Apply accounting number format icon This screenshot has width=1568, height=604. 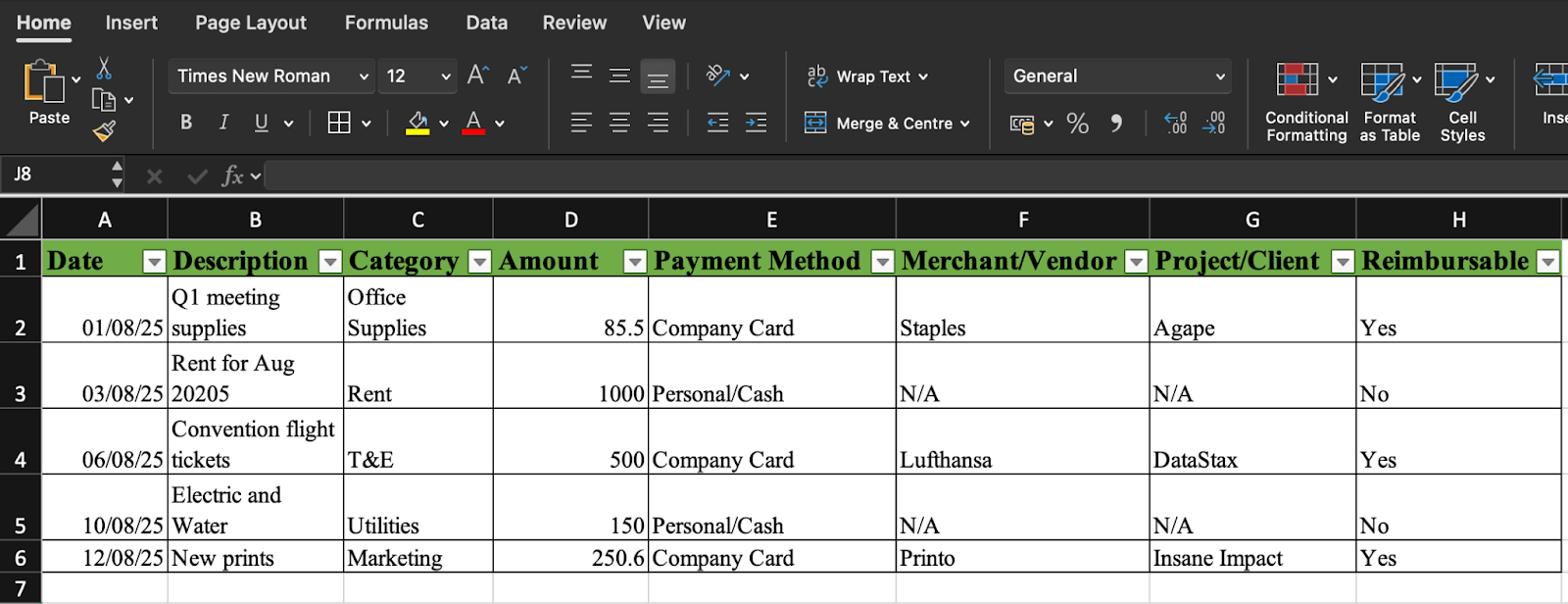[x=1022, y=124]
